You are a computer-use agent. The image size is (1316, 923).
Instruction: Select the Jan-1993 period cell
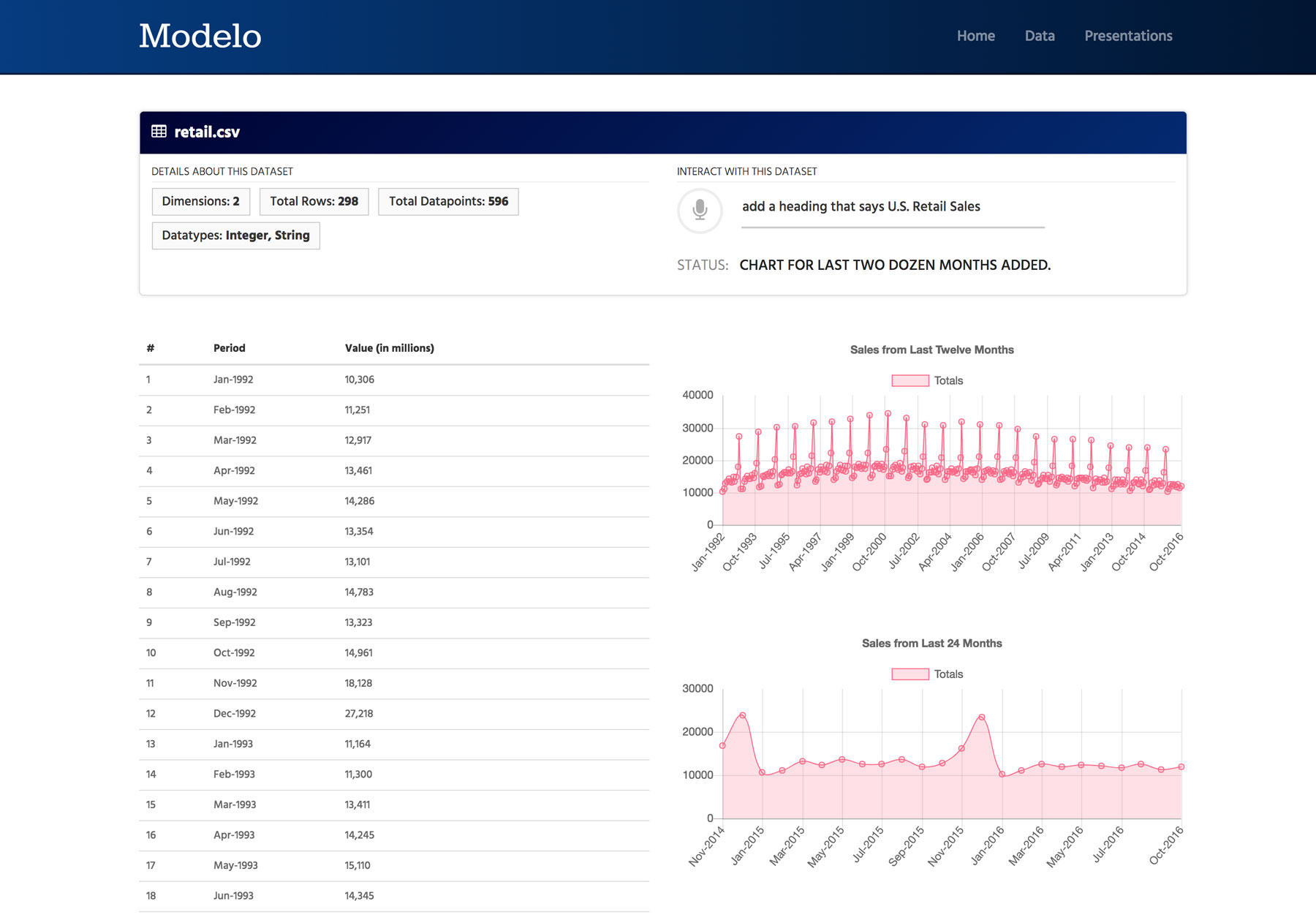tap(233, 744)
